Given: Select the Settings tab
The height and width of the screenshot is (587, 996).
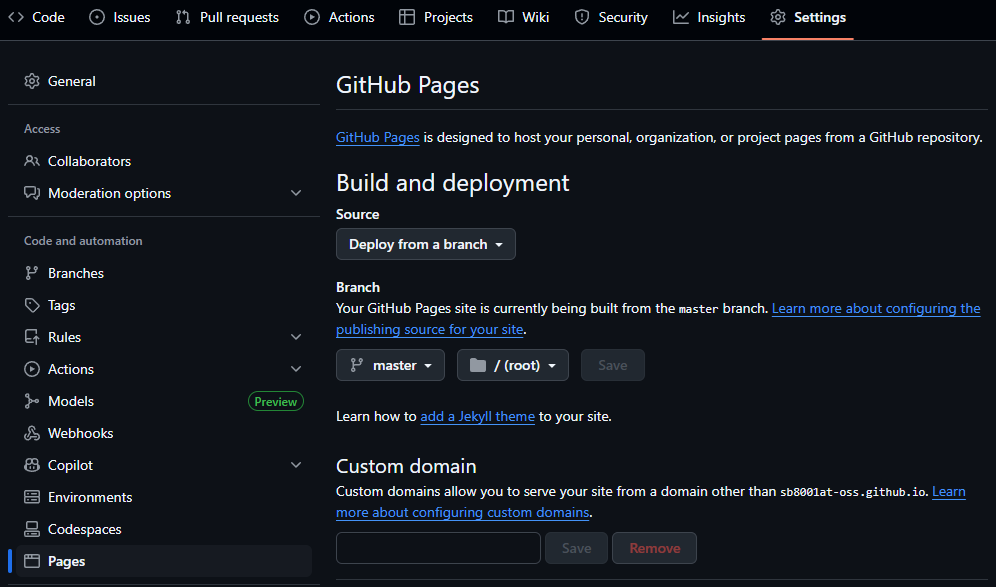Looking at the screenshot, I should (807, 17).
